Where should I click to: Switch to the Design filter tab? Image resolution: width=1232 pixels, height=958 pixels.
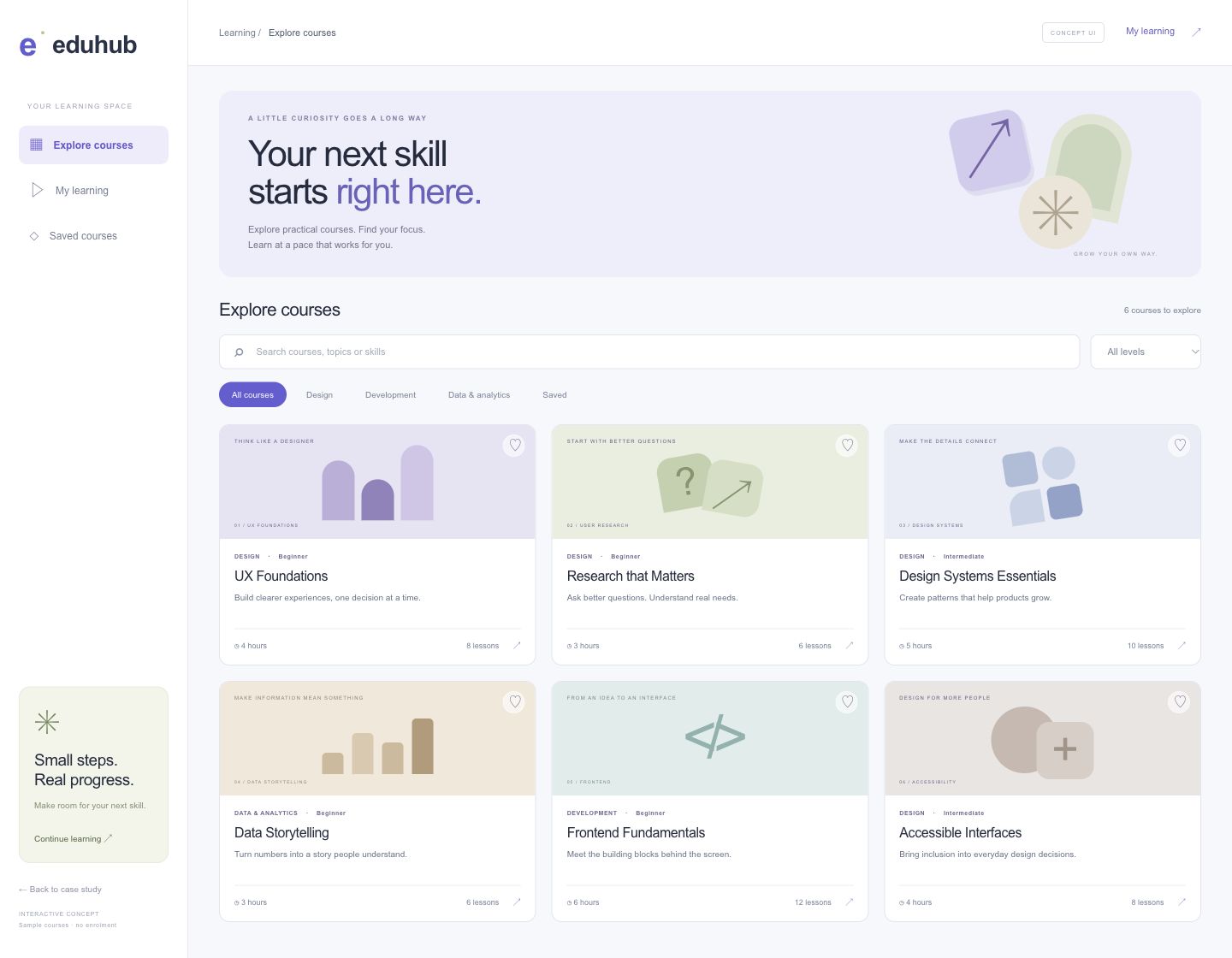(x=319, y=395)
